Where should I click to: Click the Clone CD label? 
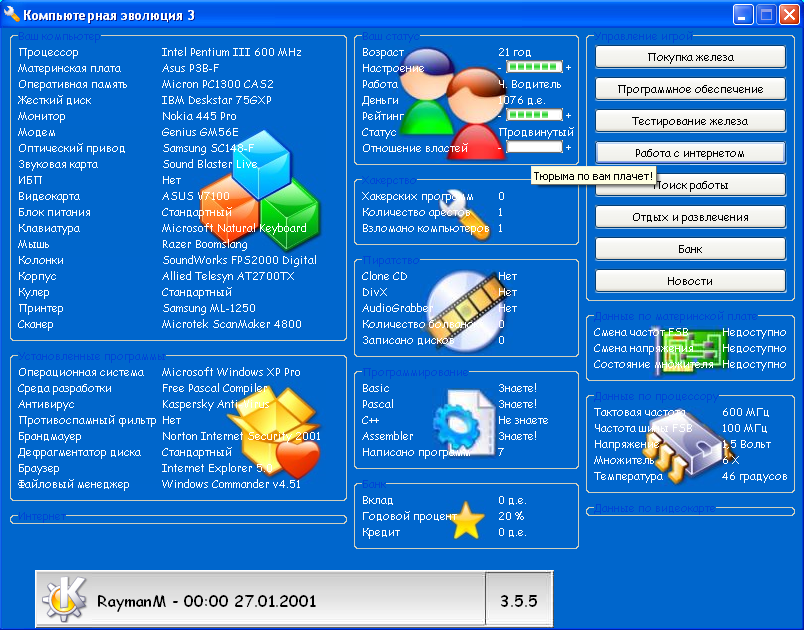(x=384, y=276)
